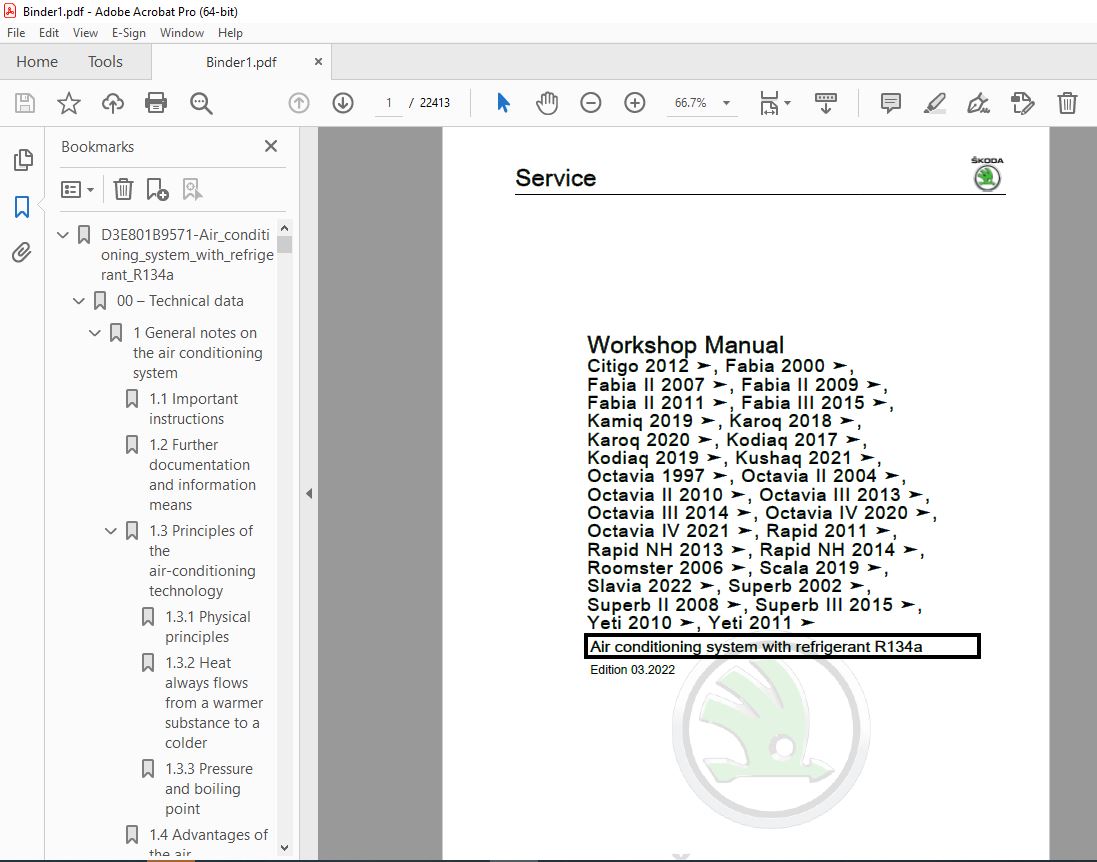Add the document to starred files
Image resolution: width=1097 pixels, height=862 pixels.
(x=69, y=103)
